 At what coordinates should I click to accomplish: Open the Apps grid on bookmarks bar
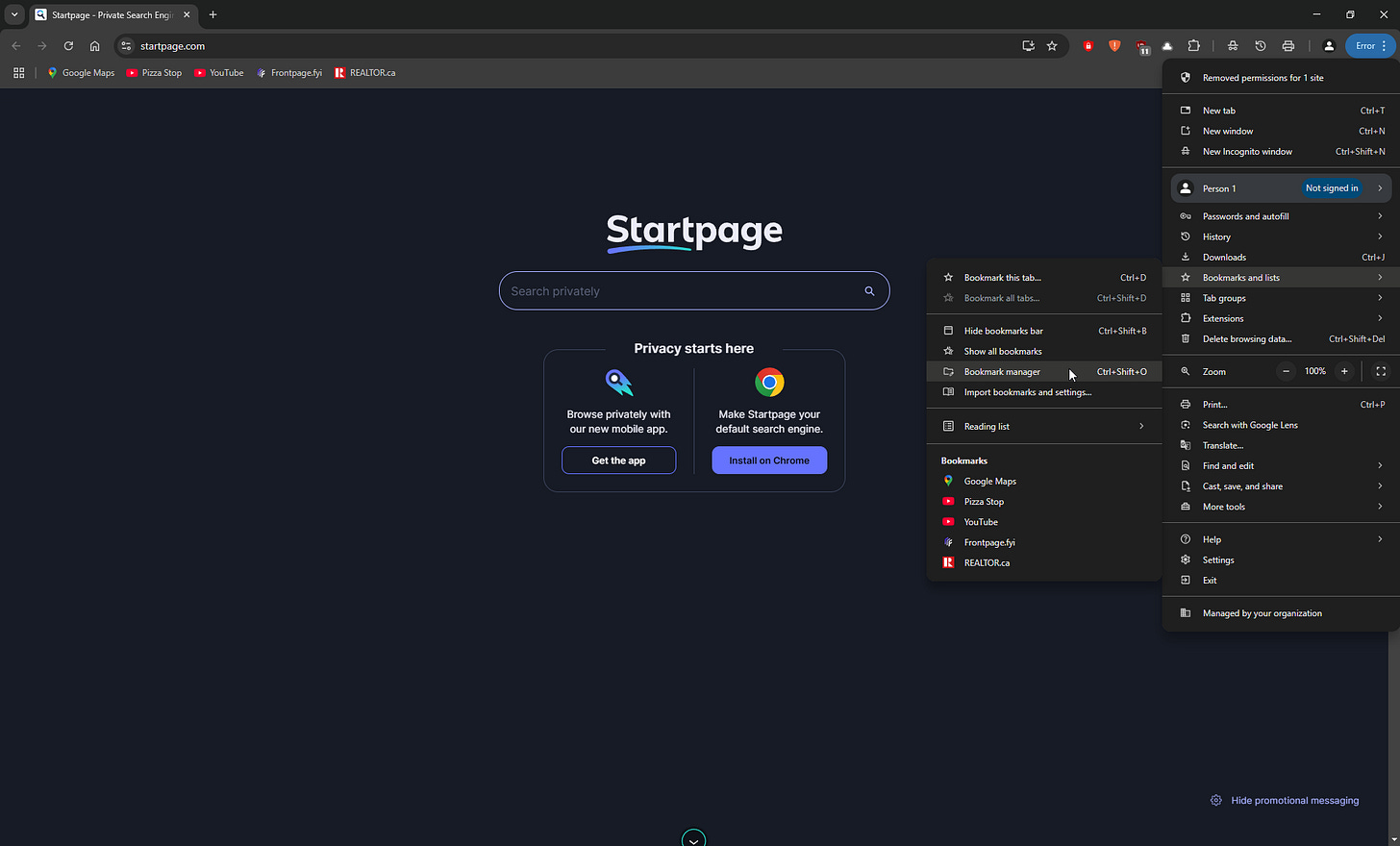pyautogui.click(x=18, y=72)
